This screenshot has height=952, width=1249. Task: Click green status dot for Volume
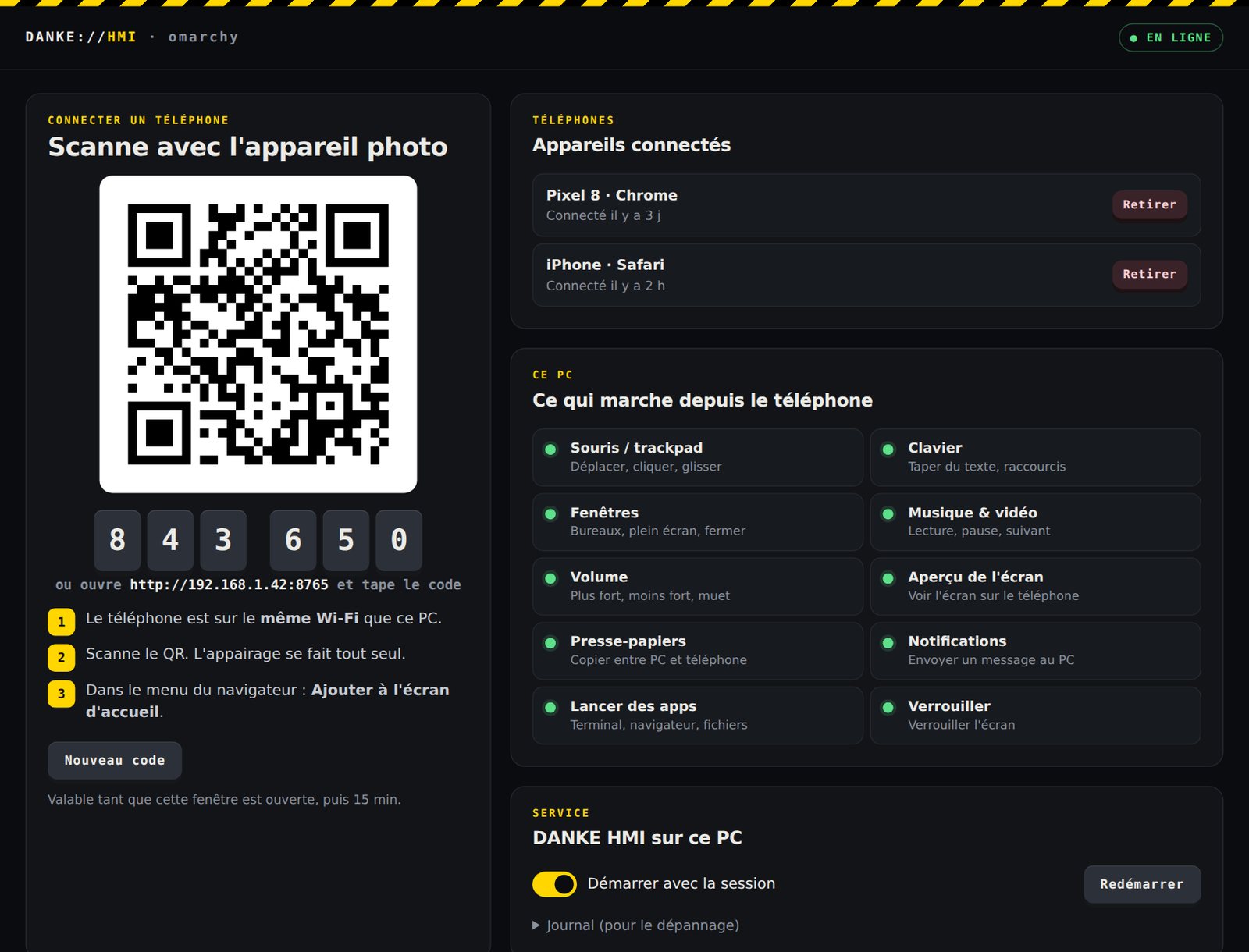point(550,578)
